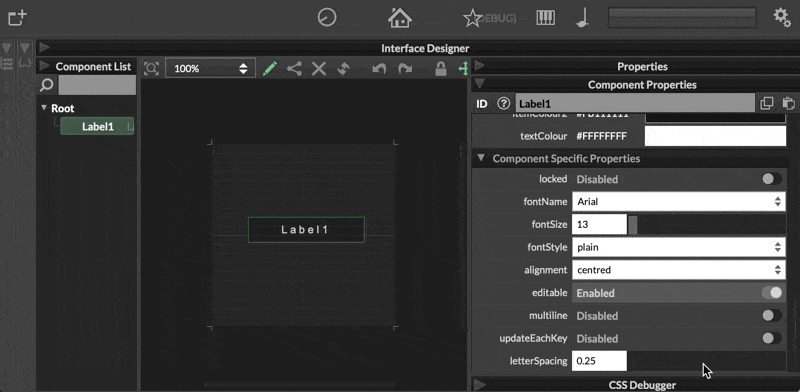Click the ID help question mark button
This screenshot has width=800, height=392.
(504, 104)
